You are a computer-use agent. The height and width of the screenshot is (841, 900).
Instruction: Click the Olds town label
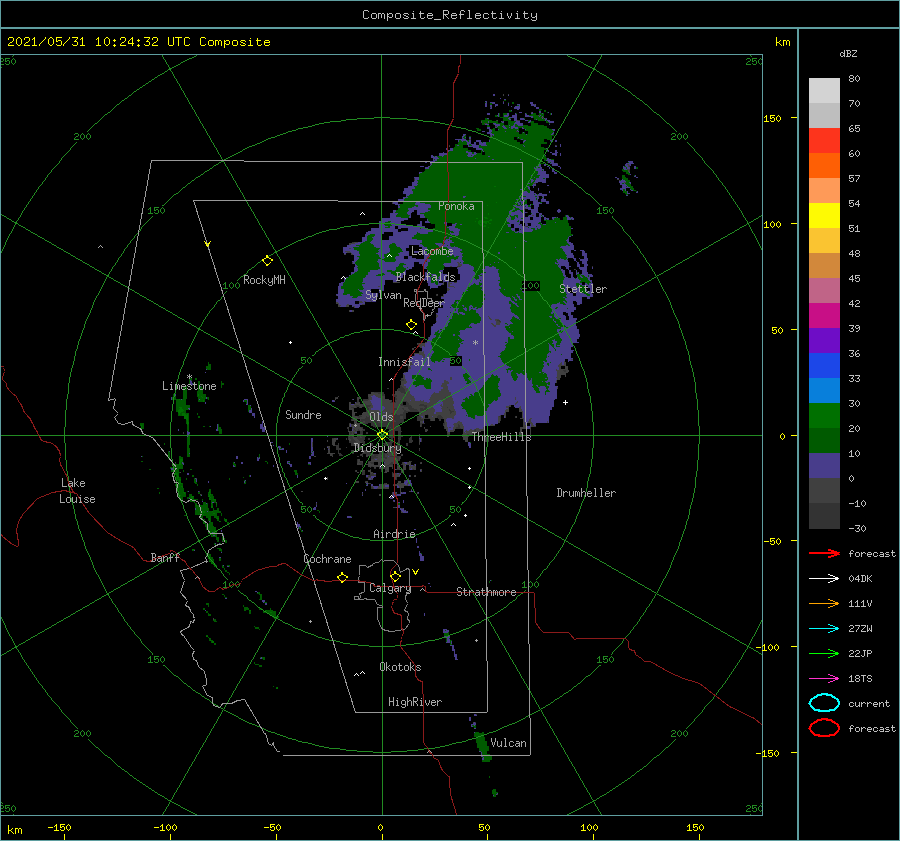pos(381,417)
